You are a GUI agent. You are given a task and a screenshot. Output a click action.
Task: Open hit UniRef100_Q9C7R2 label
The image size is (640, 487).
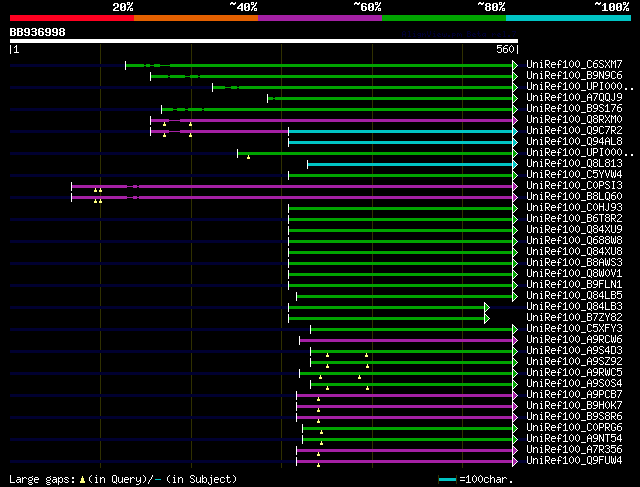[x=574, y=131]
